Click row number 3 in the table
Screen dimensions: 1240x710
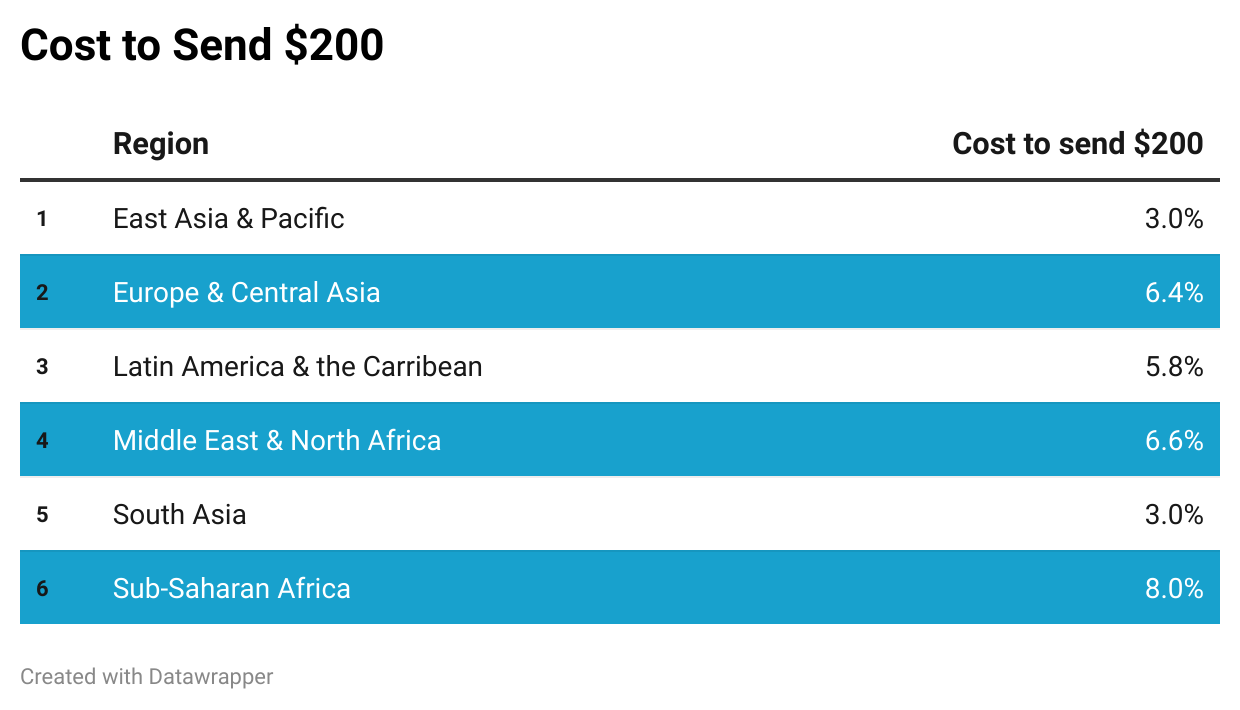(x=42, y=366)
